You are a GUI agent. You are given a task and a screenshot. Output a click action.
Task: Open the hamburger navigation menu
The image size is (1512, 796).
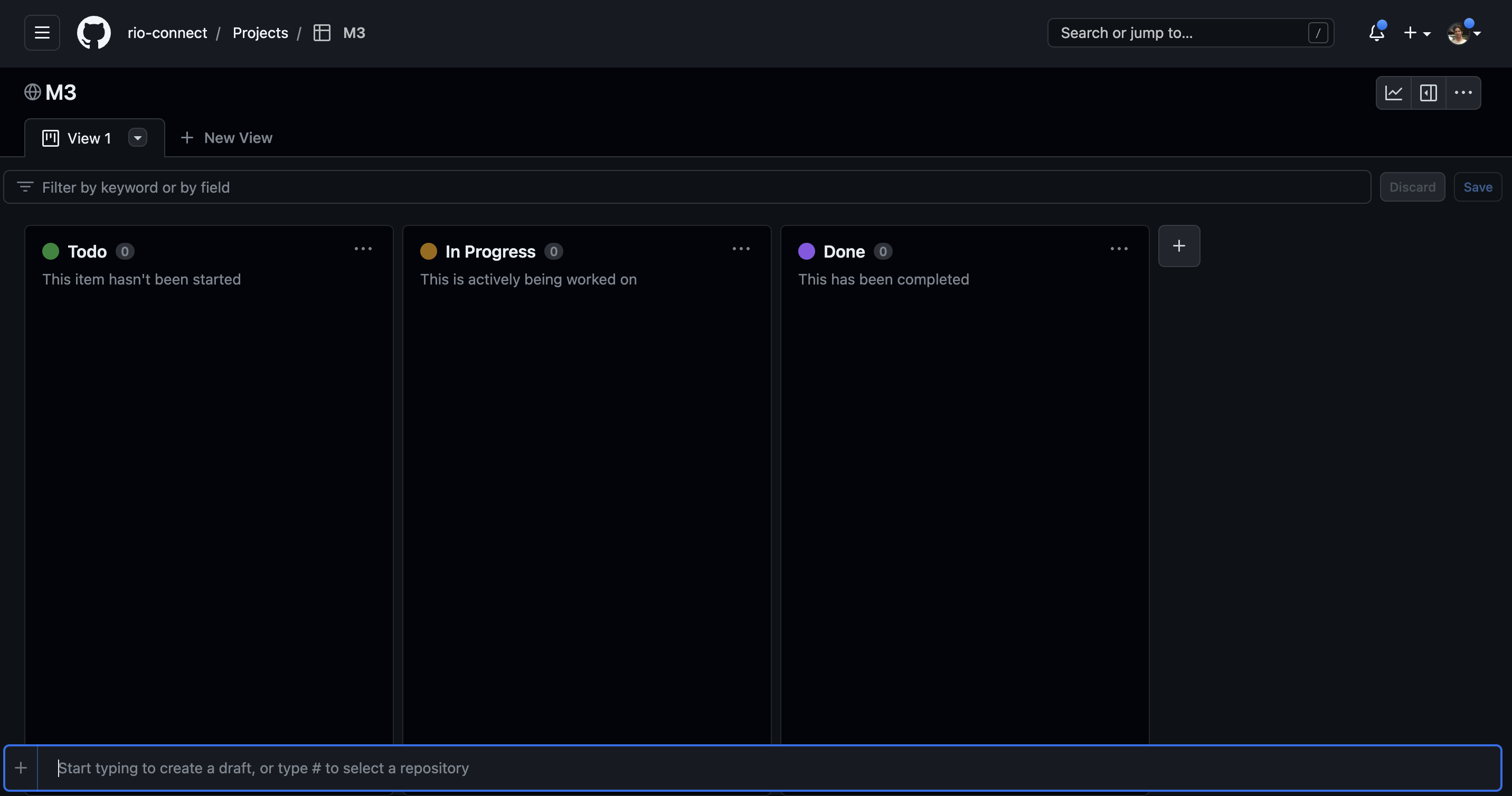pos(42,33)
